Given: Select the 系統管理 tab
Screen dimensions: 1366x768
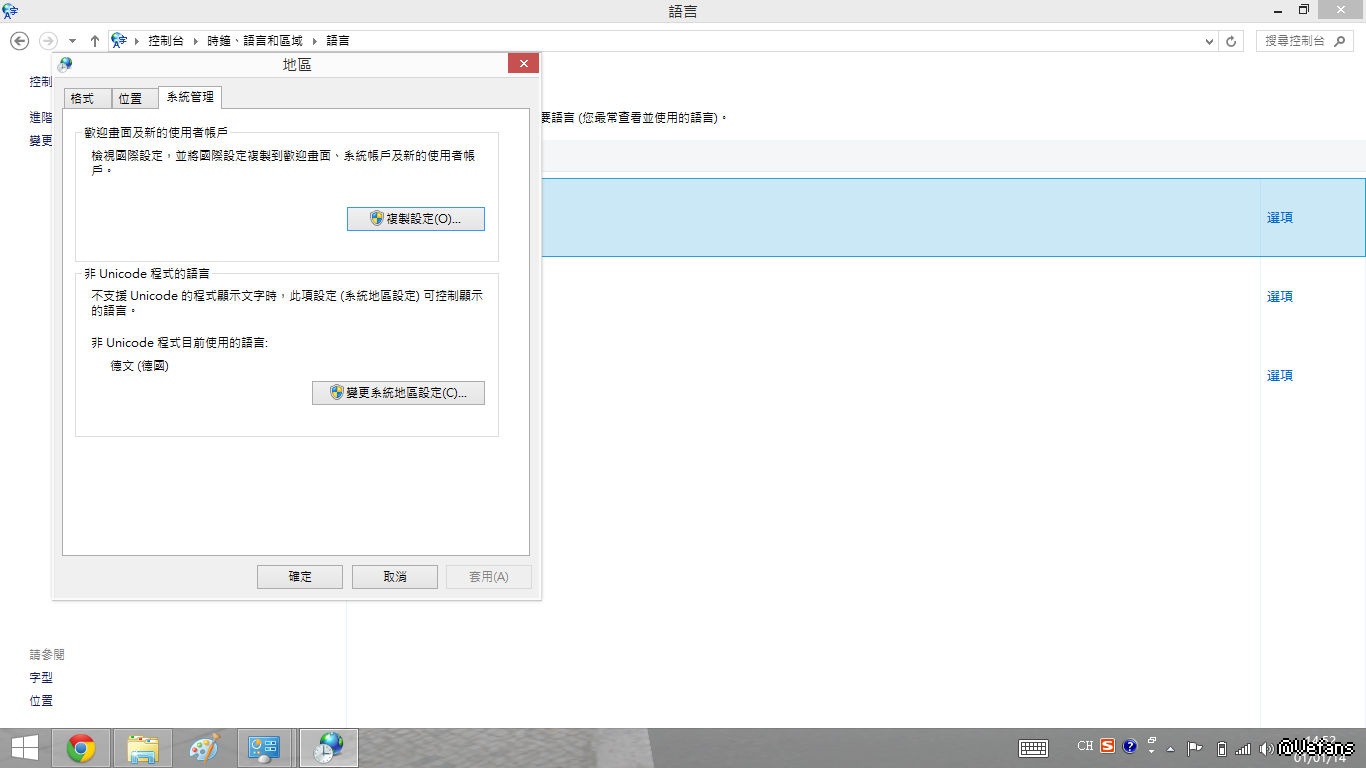Looking at the screenshot, I should (190, 97).
